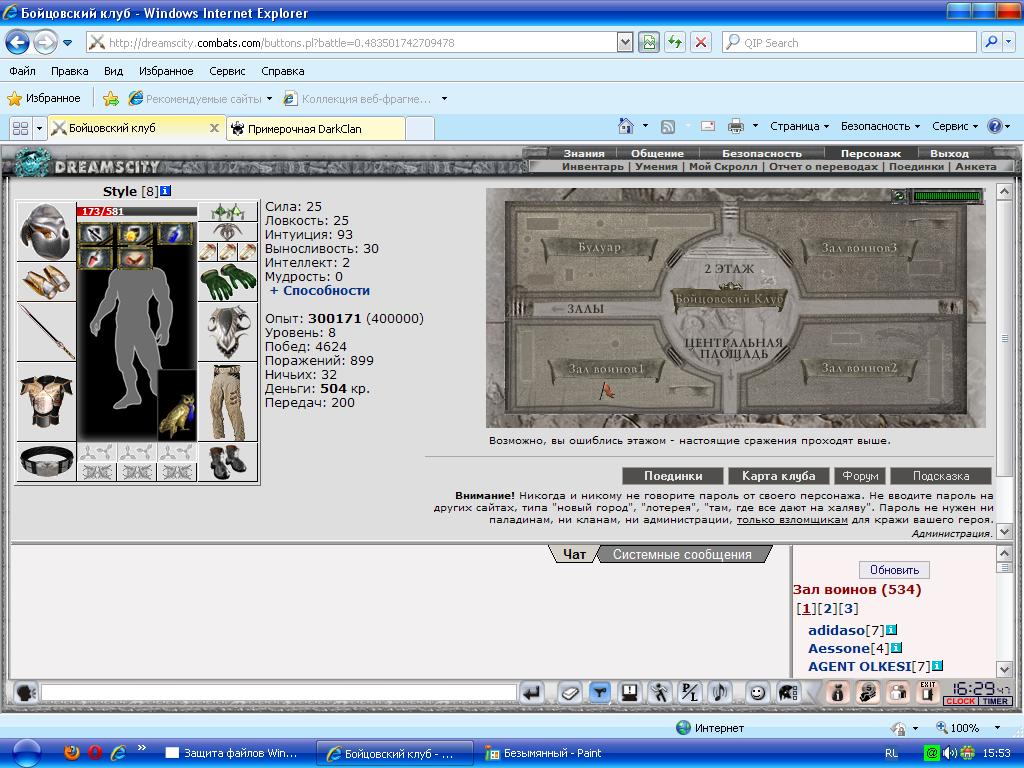The width and height of the screenshot is (1024, 768).
Task: Click the Форум button
Action: 860,476
